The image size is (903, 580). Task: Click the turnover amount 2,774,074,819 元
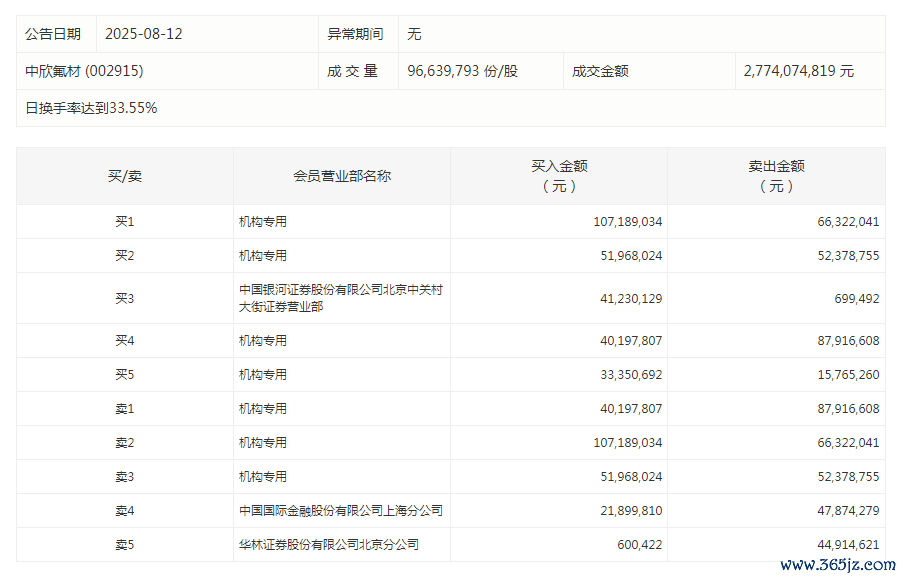799,71
